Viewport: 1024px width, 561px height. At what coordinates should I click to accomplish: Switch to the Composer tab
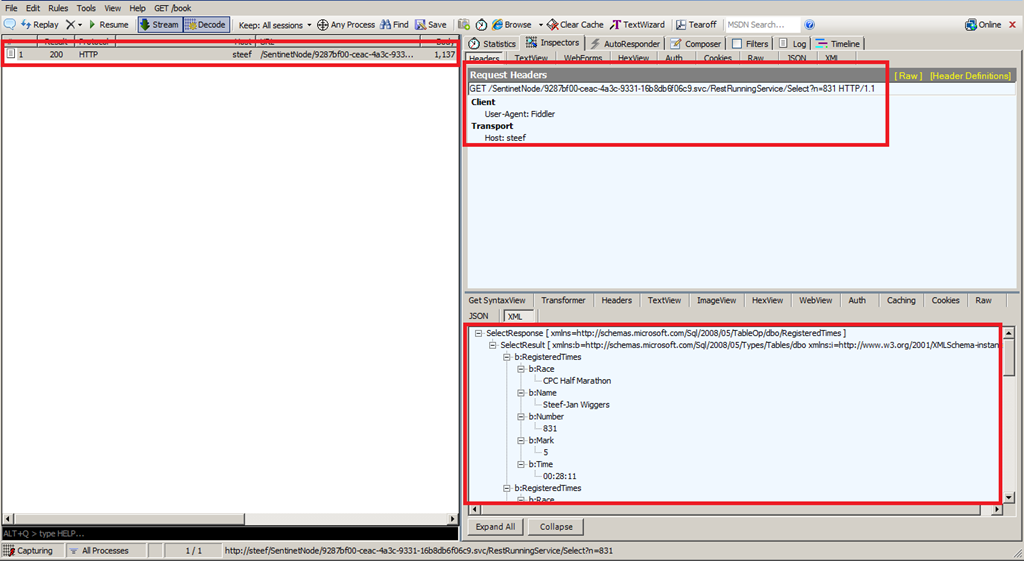coord(696,43)
